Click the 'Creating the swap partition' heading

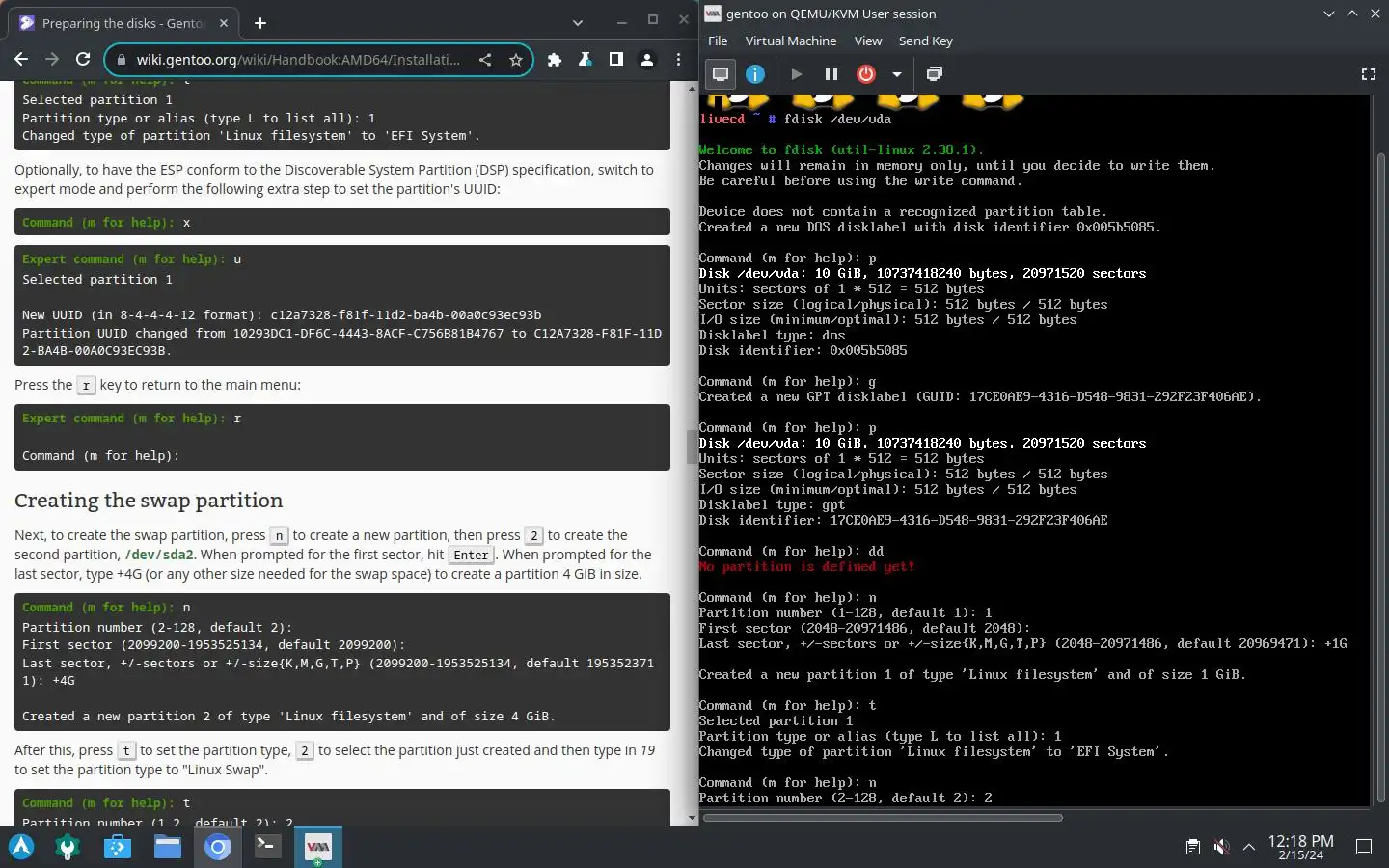point(149,501)
